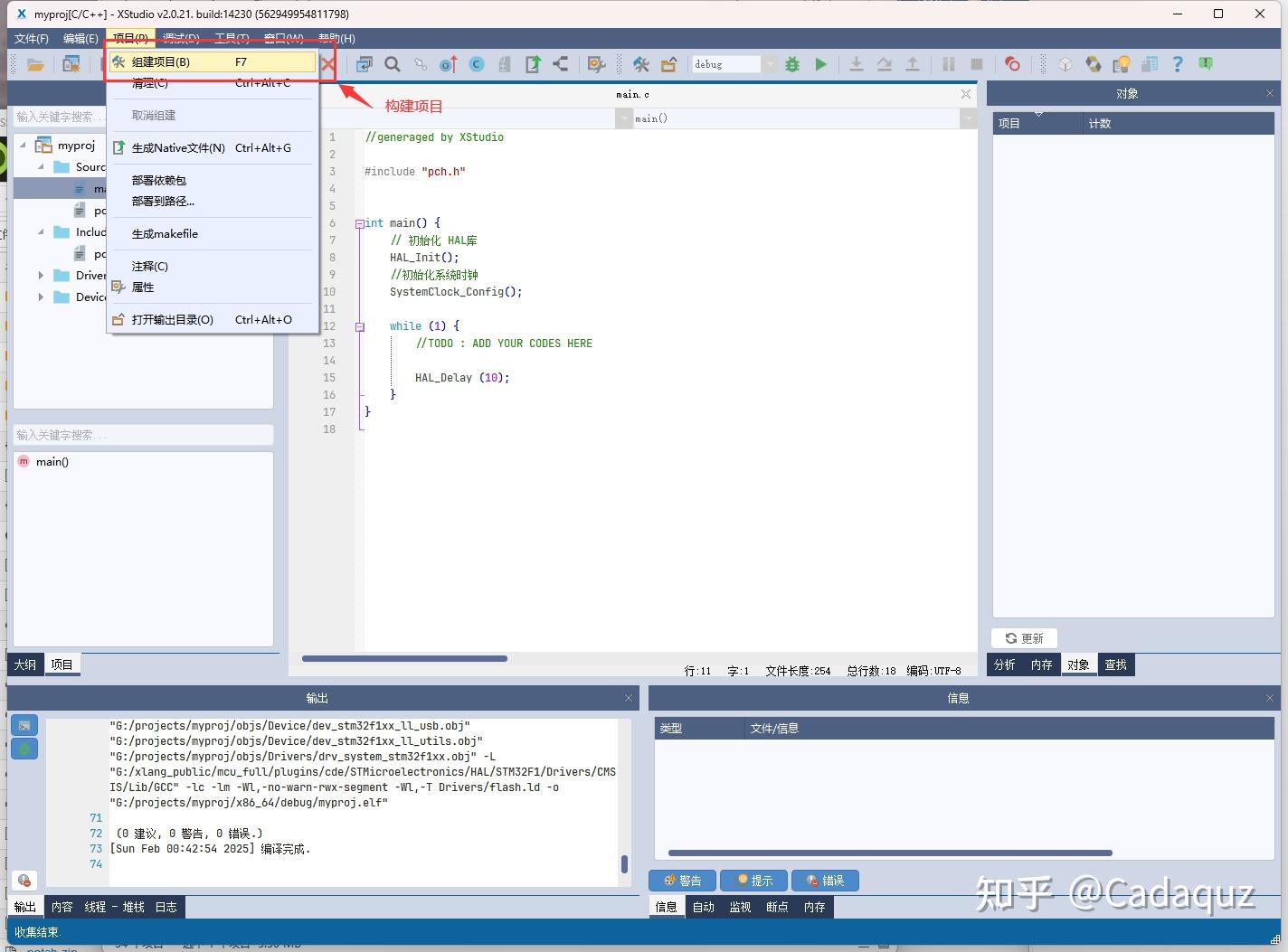Choose 生成makefile menu entry
The height and width of the screenshot is (952, 1288).
tap(213, 234)
